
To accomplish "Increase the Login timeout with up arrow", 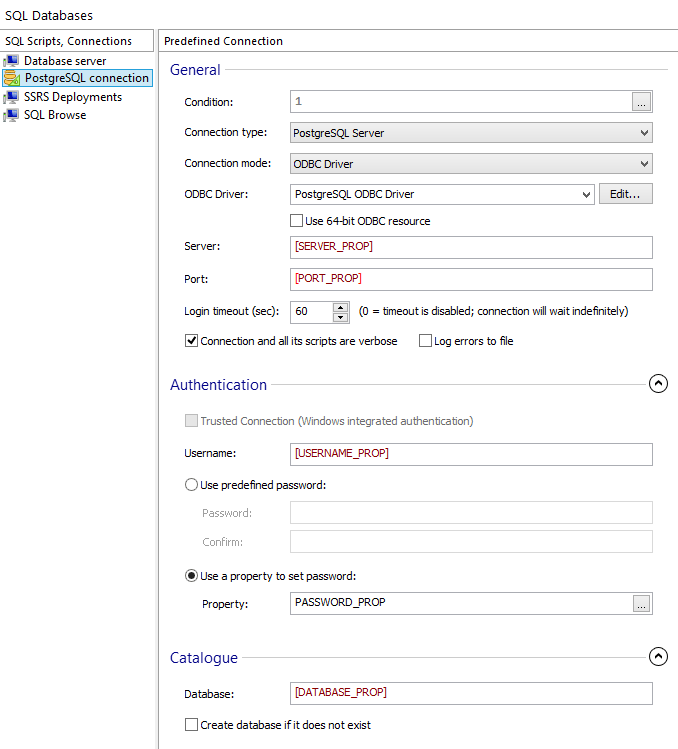I will click(x=340, y=308).
